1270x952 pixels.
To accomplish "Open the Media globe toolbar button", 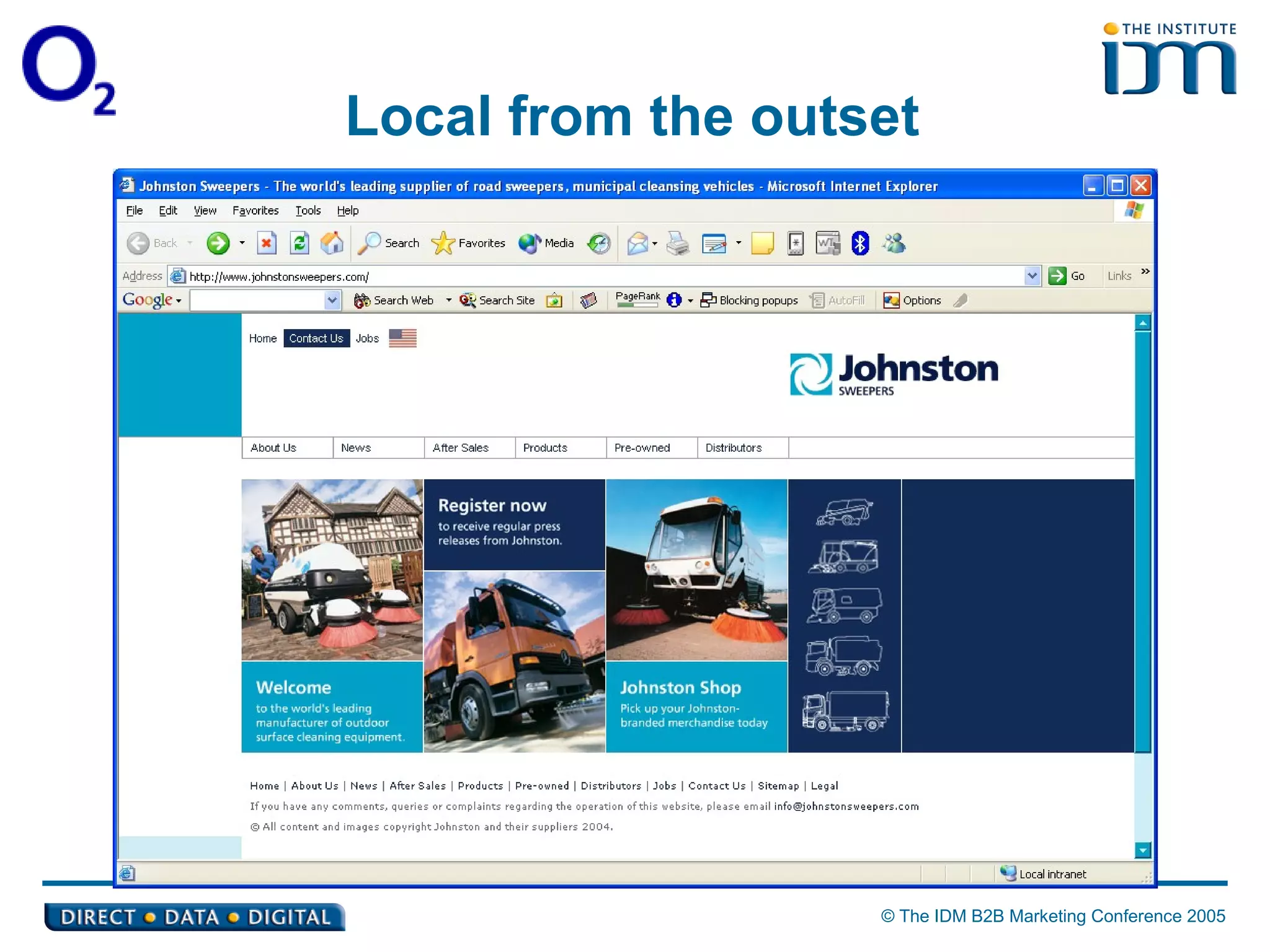I will [546, 243].
